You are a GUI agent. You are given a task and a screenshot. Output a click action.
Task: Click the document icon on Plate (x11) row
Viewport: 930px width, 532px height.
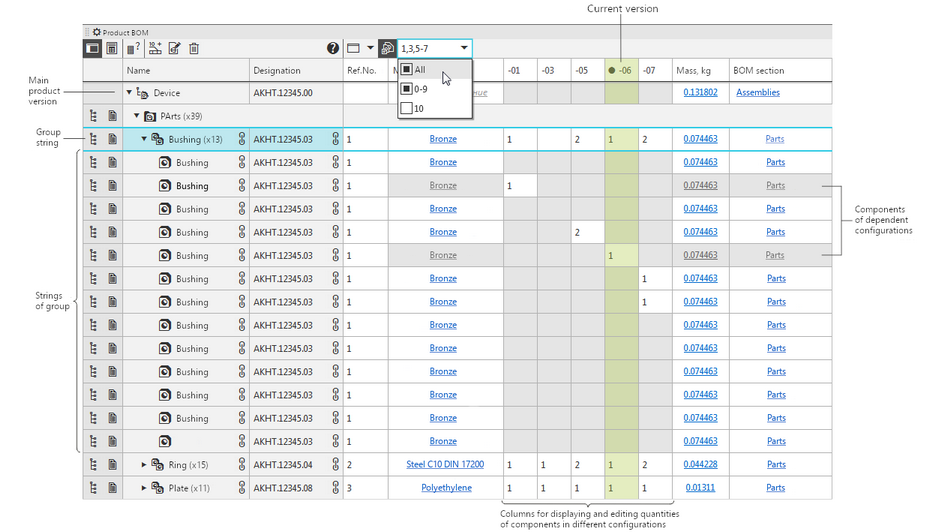coord(112,488)
